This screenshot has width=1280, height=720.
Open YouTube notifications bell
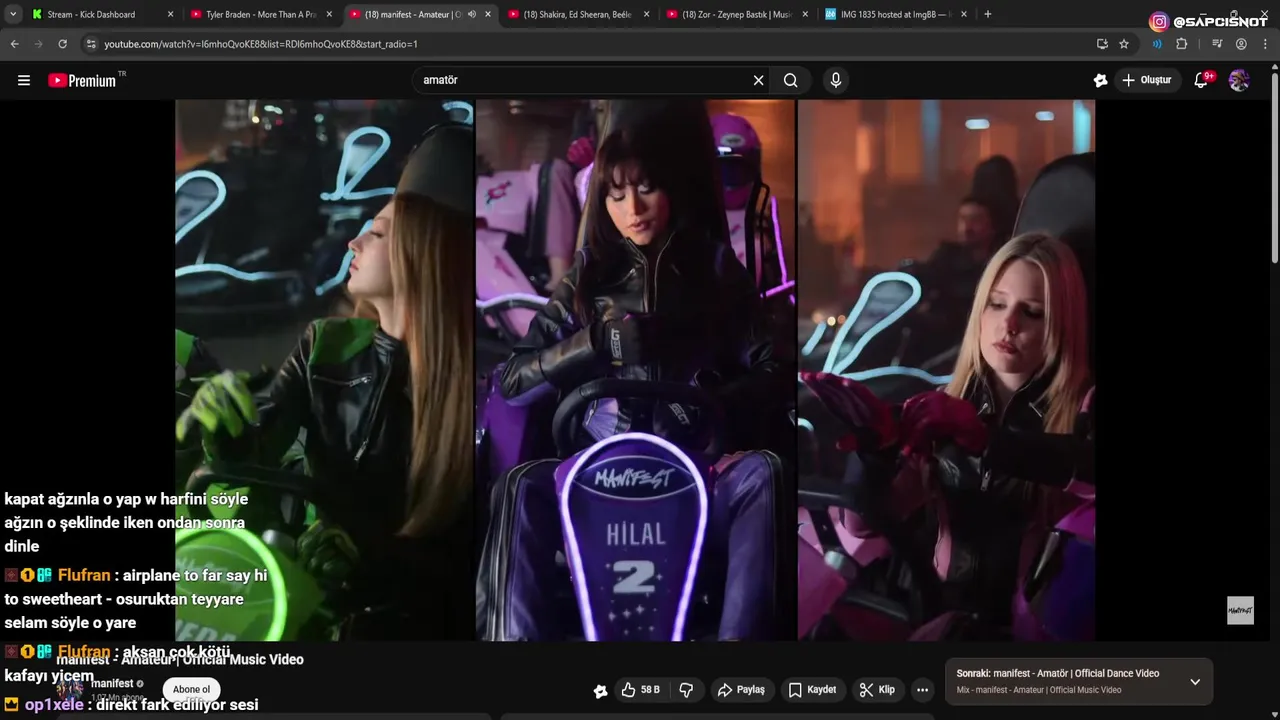1203,80
